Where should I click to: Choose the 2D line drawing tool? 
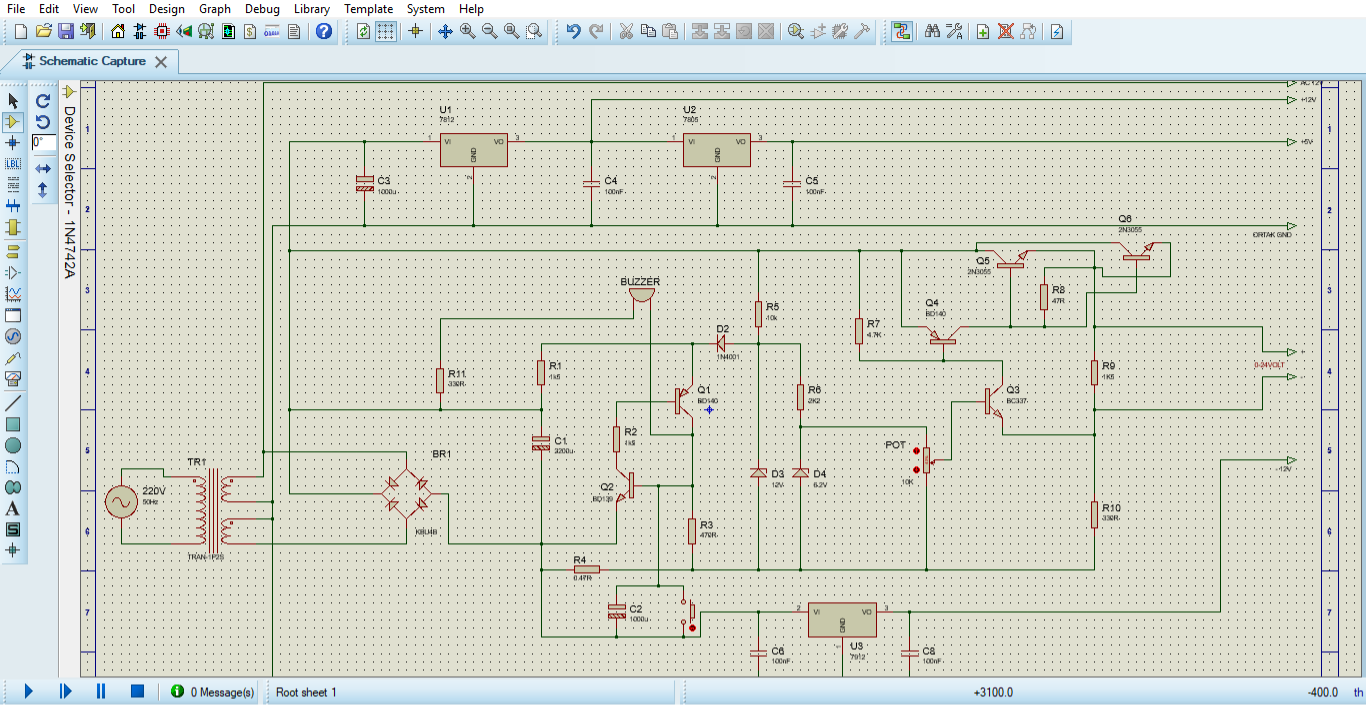coord(13,403)
